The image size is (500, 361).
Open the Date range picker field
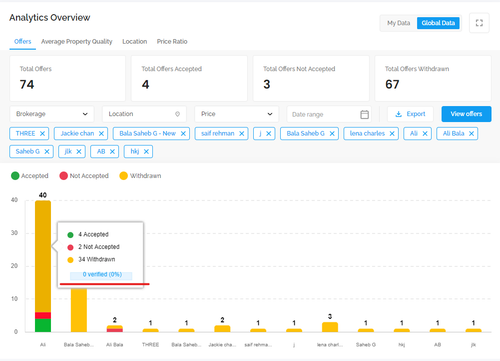point(329,114)
